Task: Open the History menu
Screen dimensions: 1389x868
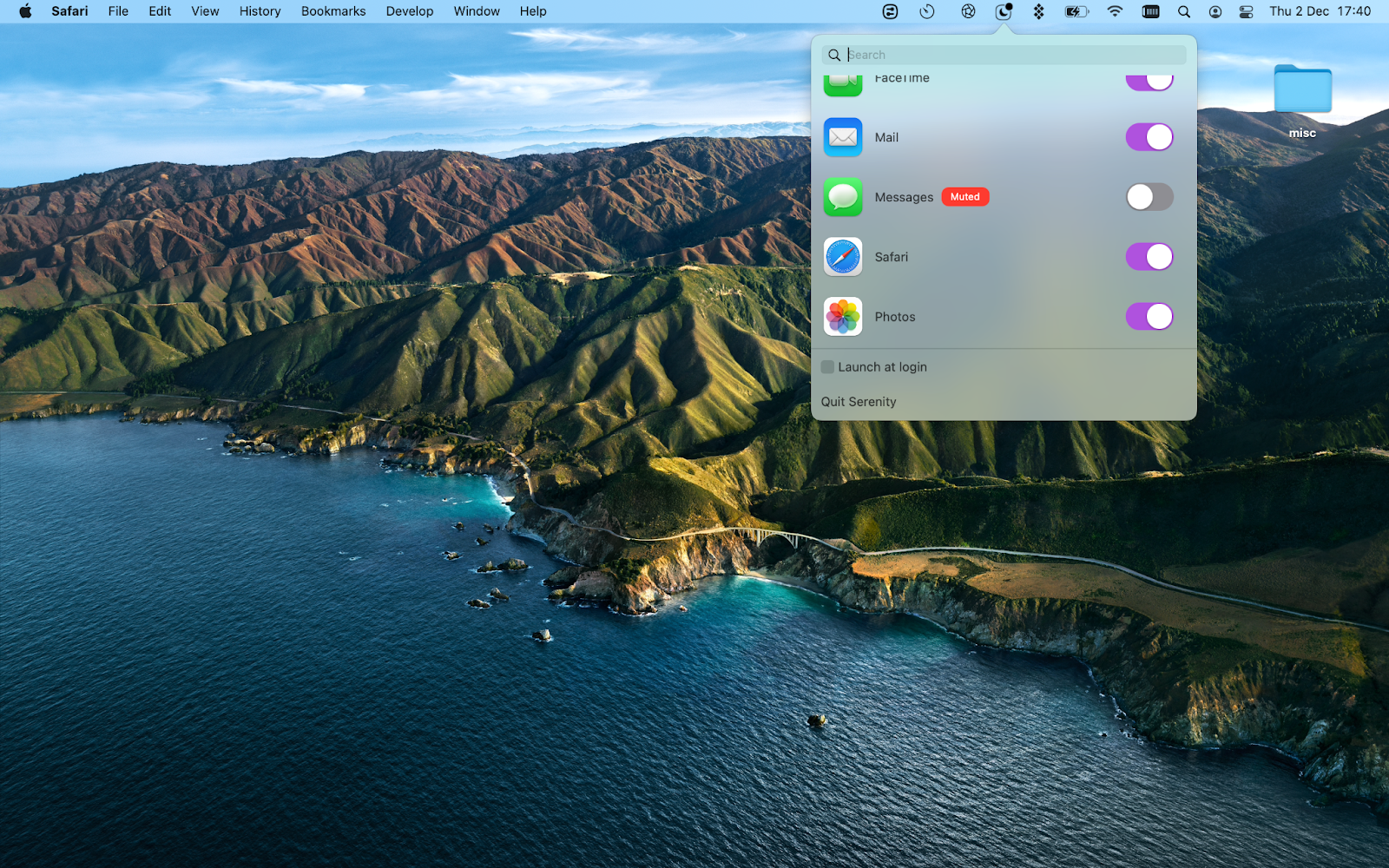Action: coord(260,11)
